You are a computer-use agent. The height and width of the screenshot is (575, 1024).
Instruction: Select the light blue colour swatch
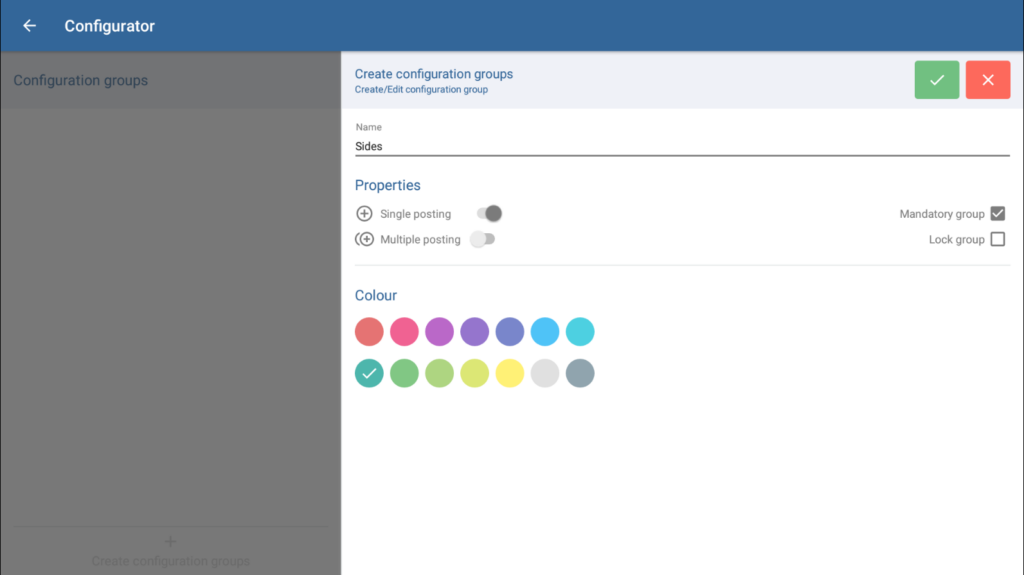click(x=545, y=331)
